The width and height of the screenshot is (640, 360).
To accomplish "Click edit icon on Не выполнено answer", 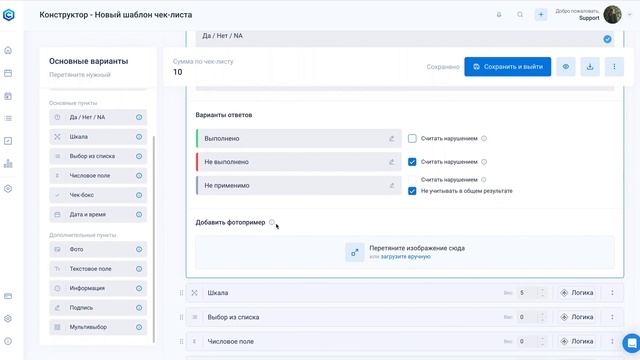I will click(391, 162).
